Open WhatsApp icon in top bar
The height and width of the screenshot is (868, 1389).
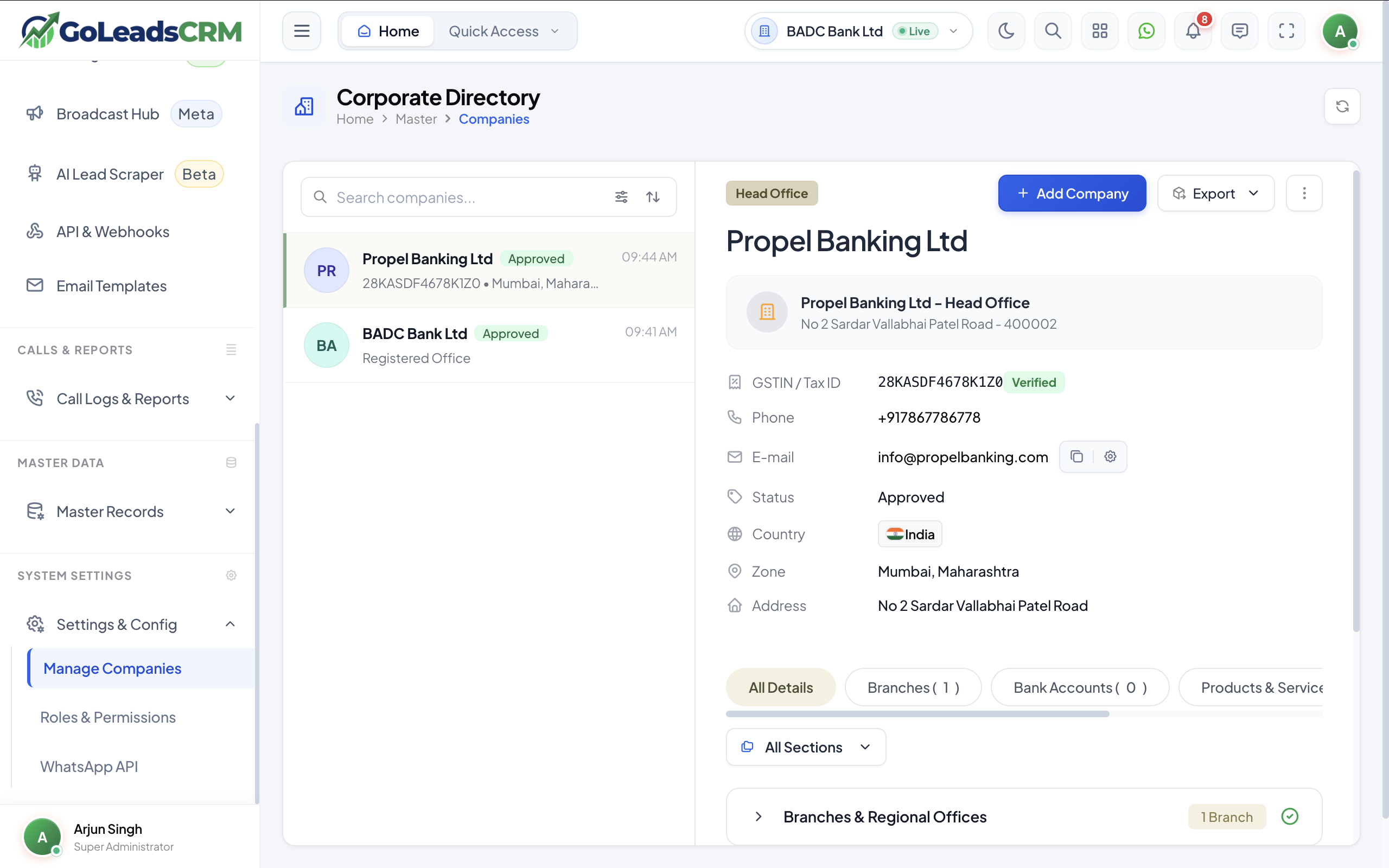click(1146, 31)
